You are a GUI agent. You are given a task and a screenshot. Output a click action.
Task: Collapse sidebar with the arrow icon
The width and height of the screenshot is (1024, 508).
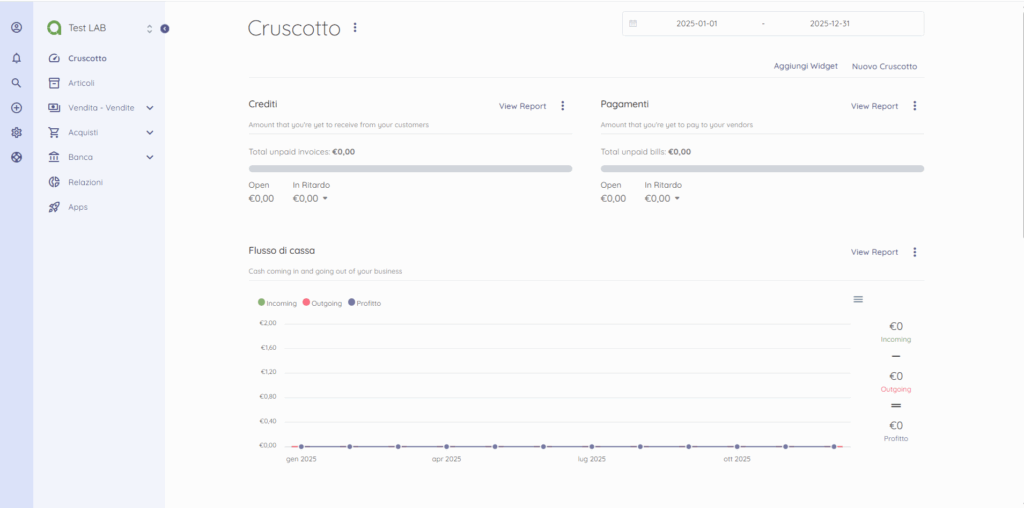click(165, 28)
